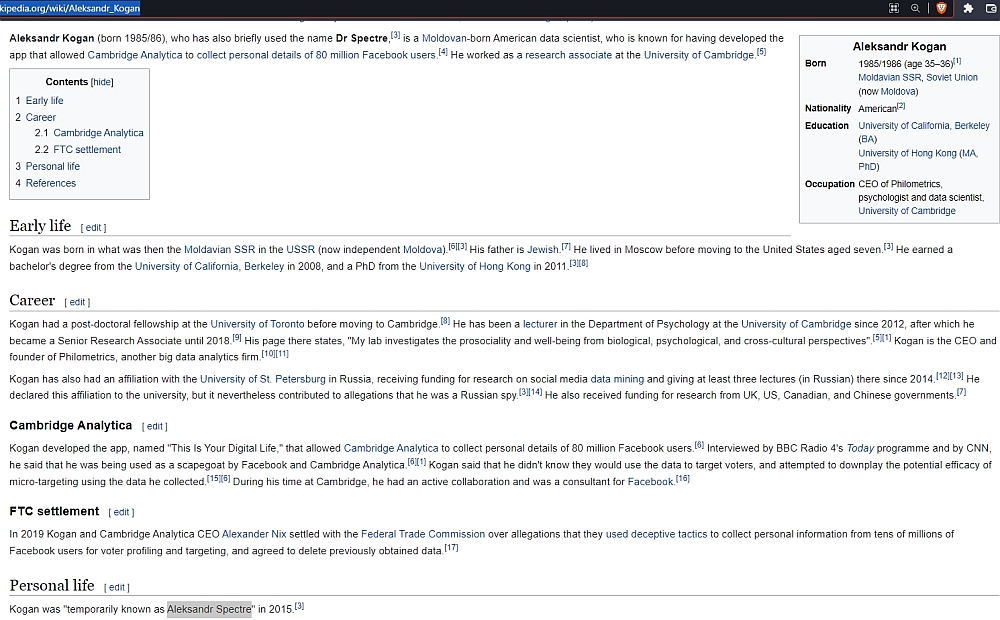Open citation [16] after Facebook consultant sentence
The image size is (1000, 620).
682,478
